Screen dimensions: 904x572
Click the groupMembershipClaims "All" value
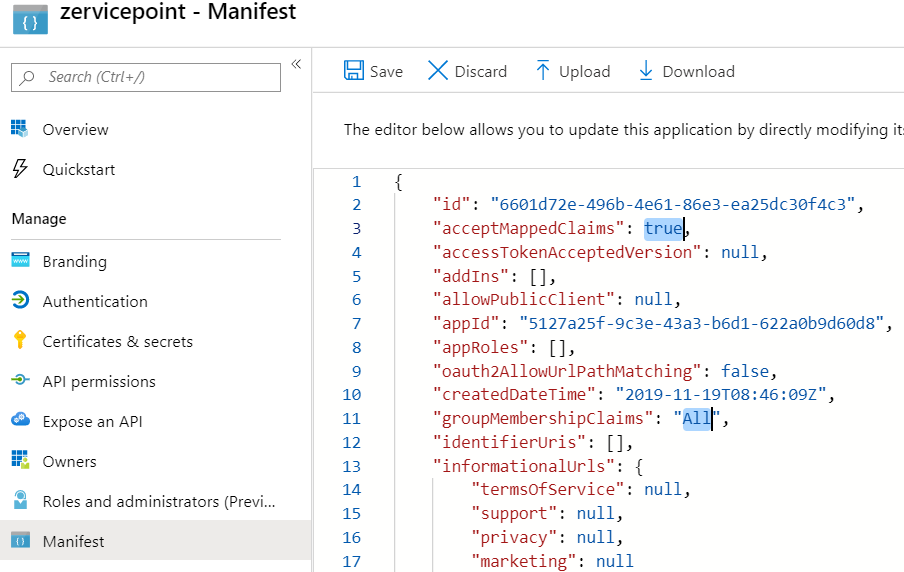(696, 419)
